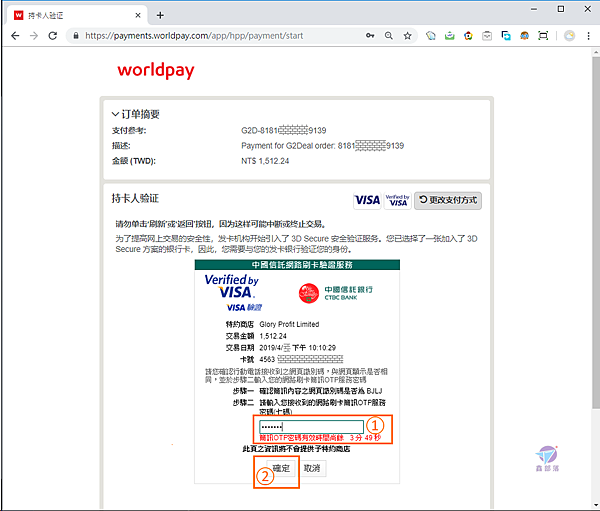The image size is (600, 511).
Task: Open a new browser tab
Action: [160, 15]
